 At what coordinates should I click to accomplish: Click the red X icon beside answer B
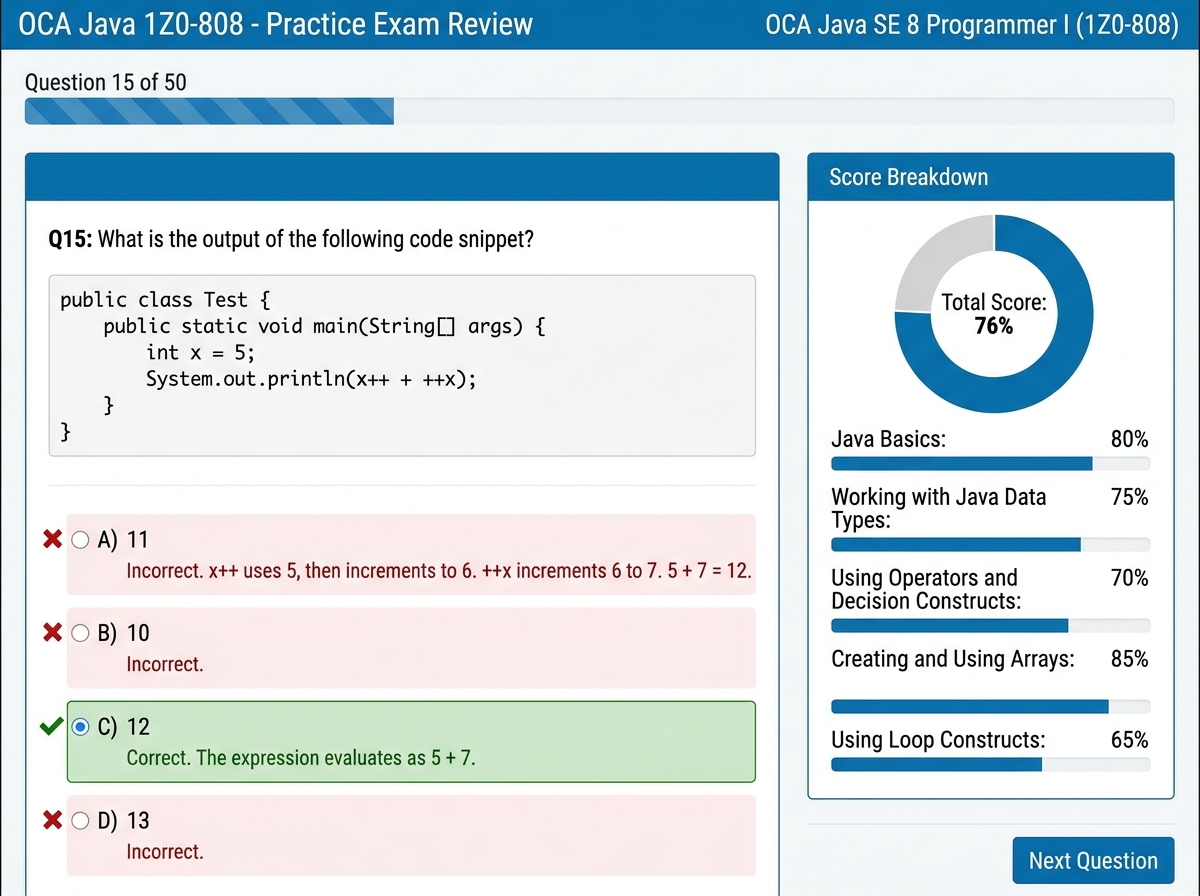pos(53,633)
